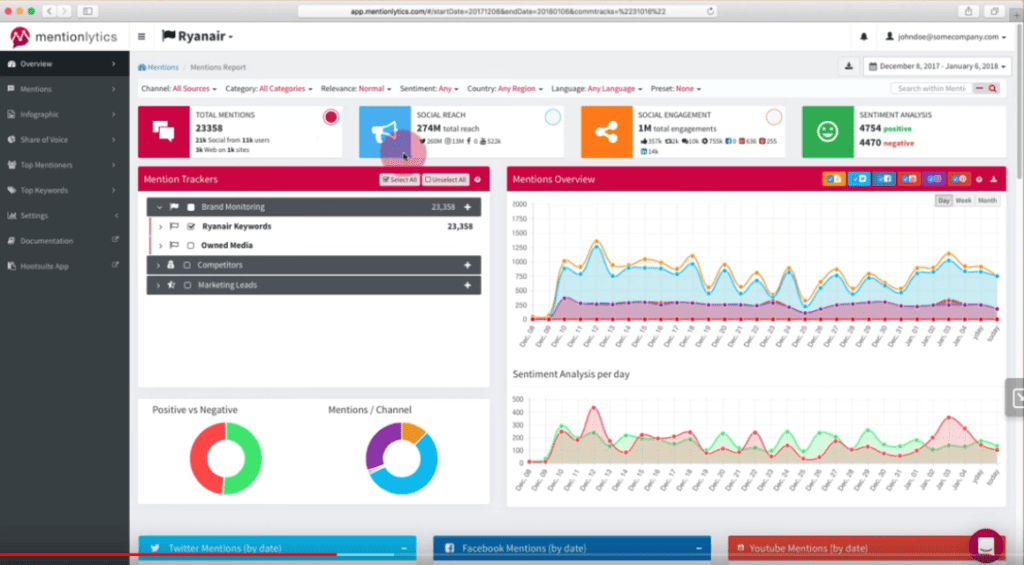The height and width of the screenshot is (565, 1024).
Task: Click the red video progress bar
Action: [168, 555]
